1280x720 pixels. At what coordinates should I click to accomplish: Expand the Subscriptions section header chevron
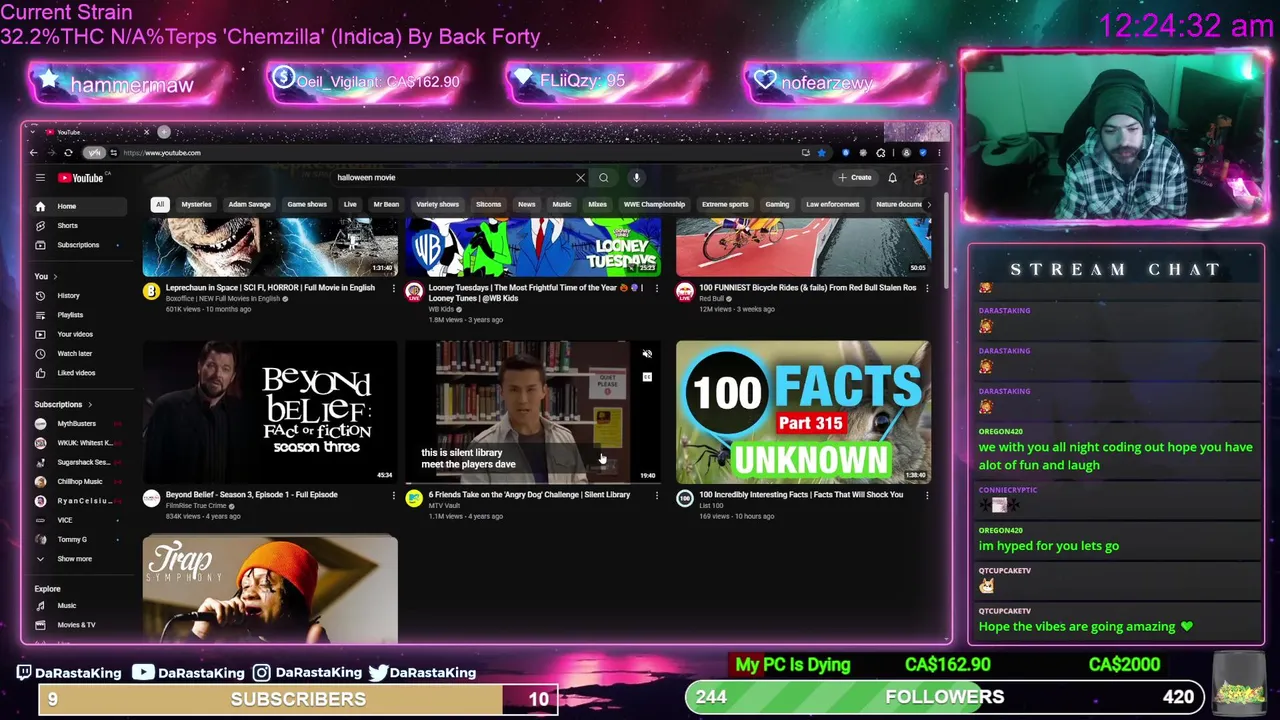pos(89,405)
